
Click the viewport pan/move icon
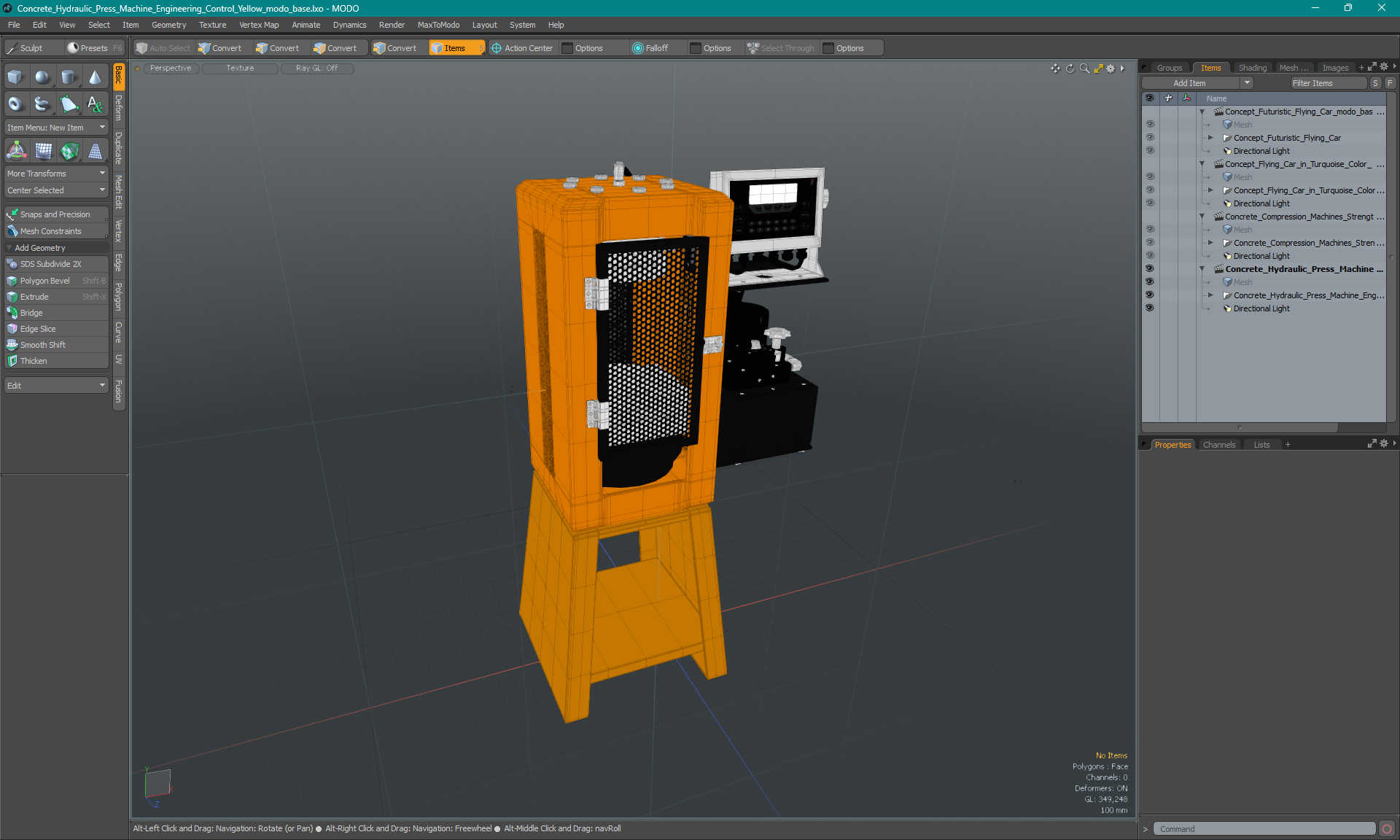1055,69
